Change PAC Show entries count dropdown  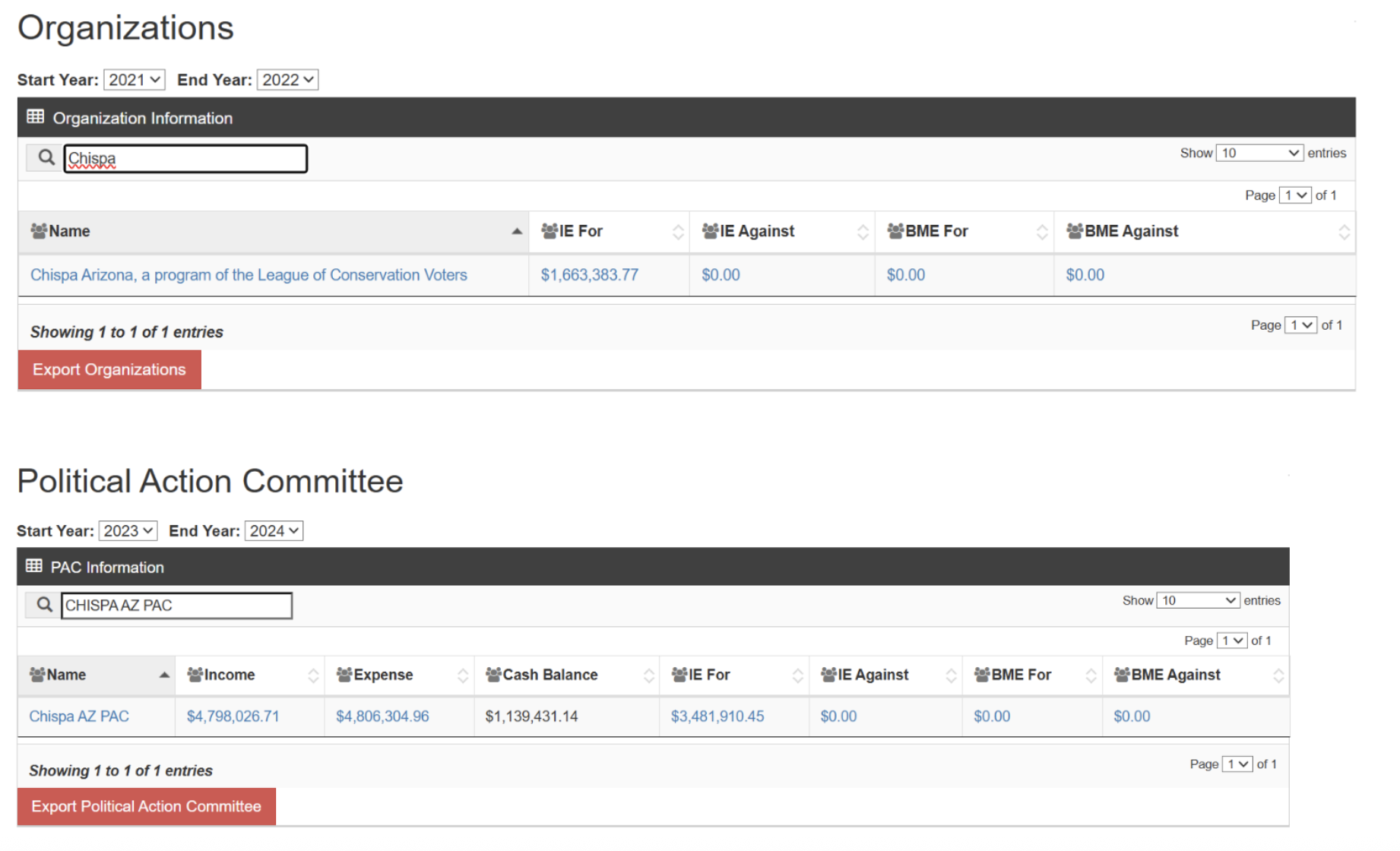coord(1198,600)
